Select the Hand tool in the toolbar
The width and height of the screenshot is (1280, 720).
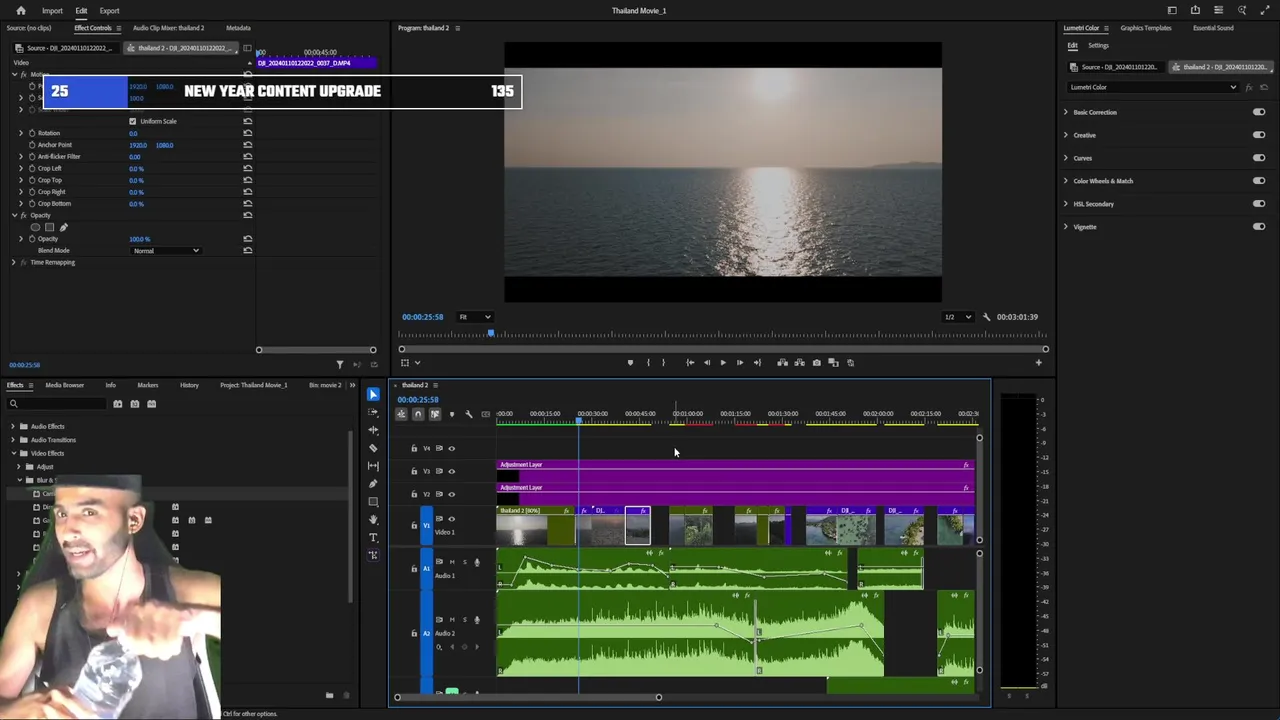click(x=373, y=519)
